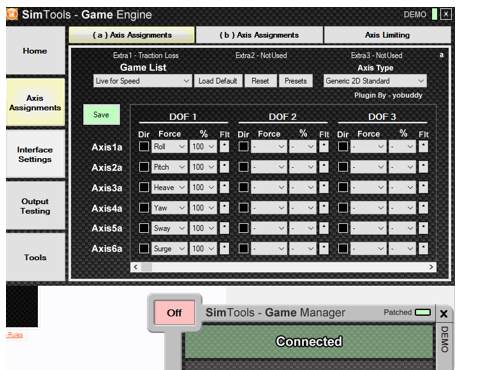480x370 pixels.
Task: Open Output Testing section
Action: tap(35, 206)
